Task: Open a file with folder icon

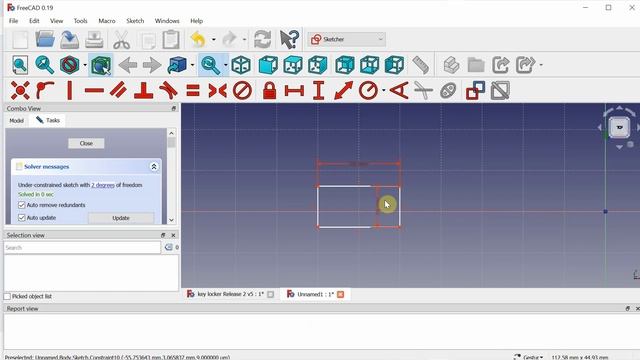Action: [x=45, y=40]
